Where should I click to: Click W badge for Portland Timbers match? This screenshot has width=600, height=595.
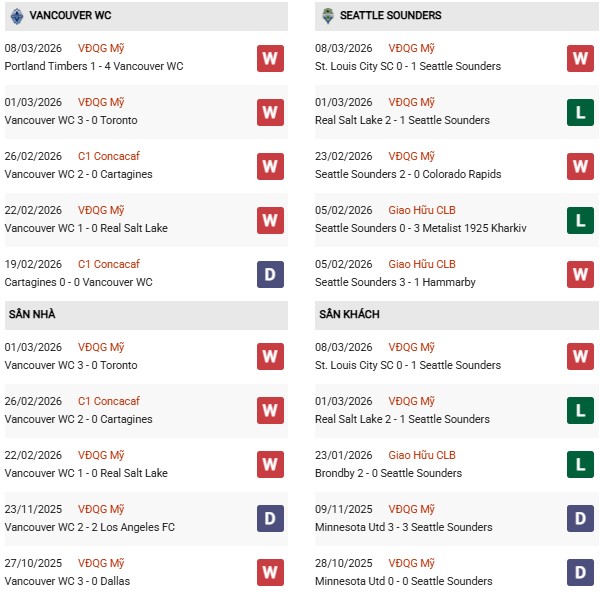(x=270, y=58)
